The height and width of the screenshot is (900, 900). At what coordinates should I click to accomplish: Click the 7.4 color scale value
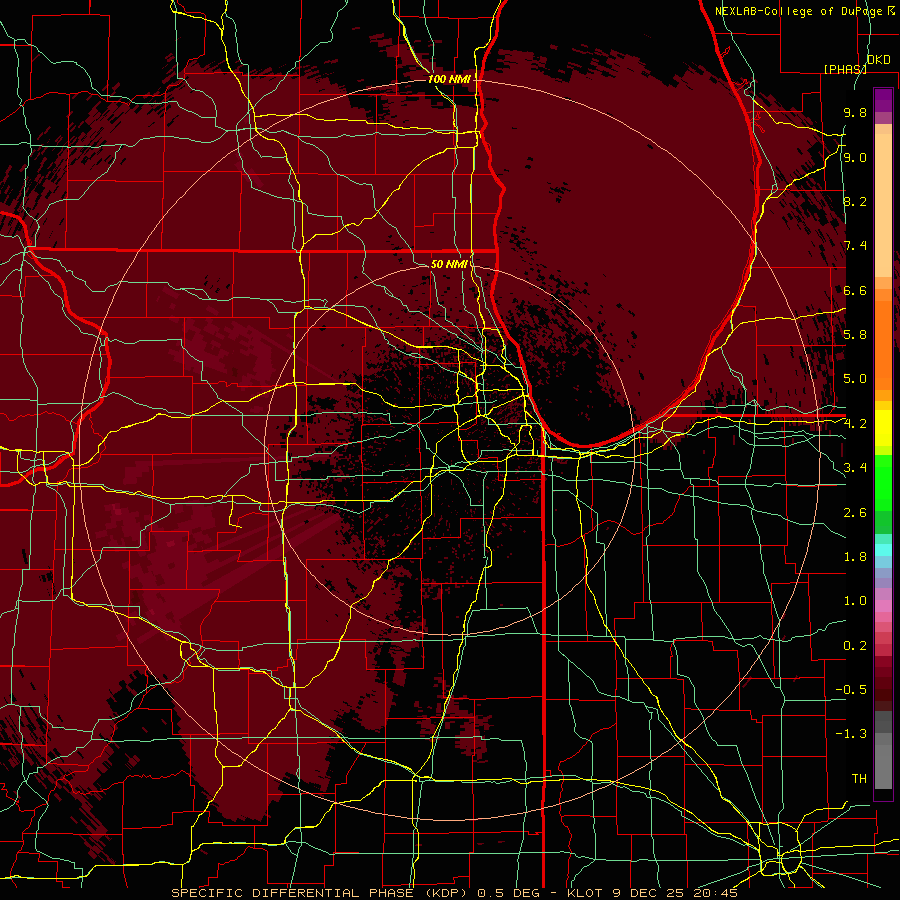(x=855, y=246)
